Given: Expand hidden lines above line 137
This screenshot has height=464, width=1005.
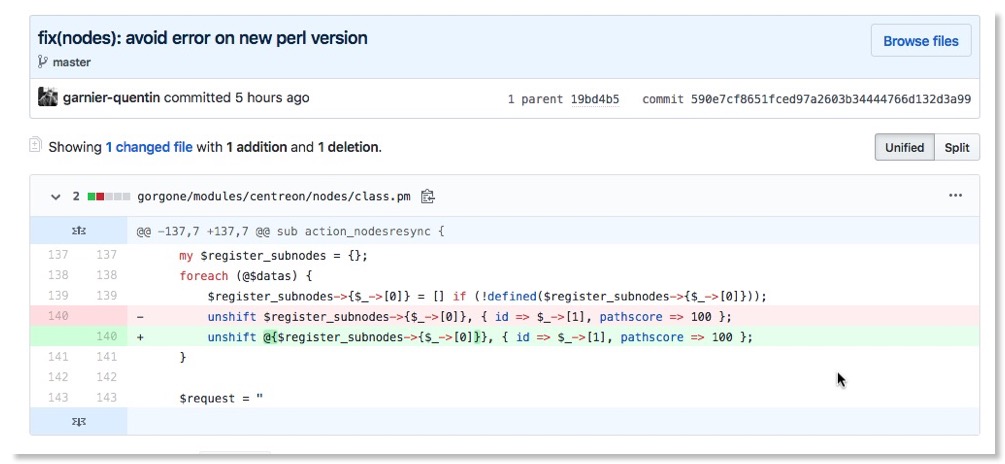Looking at the screenshot, I should 79,231.
